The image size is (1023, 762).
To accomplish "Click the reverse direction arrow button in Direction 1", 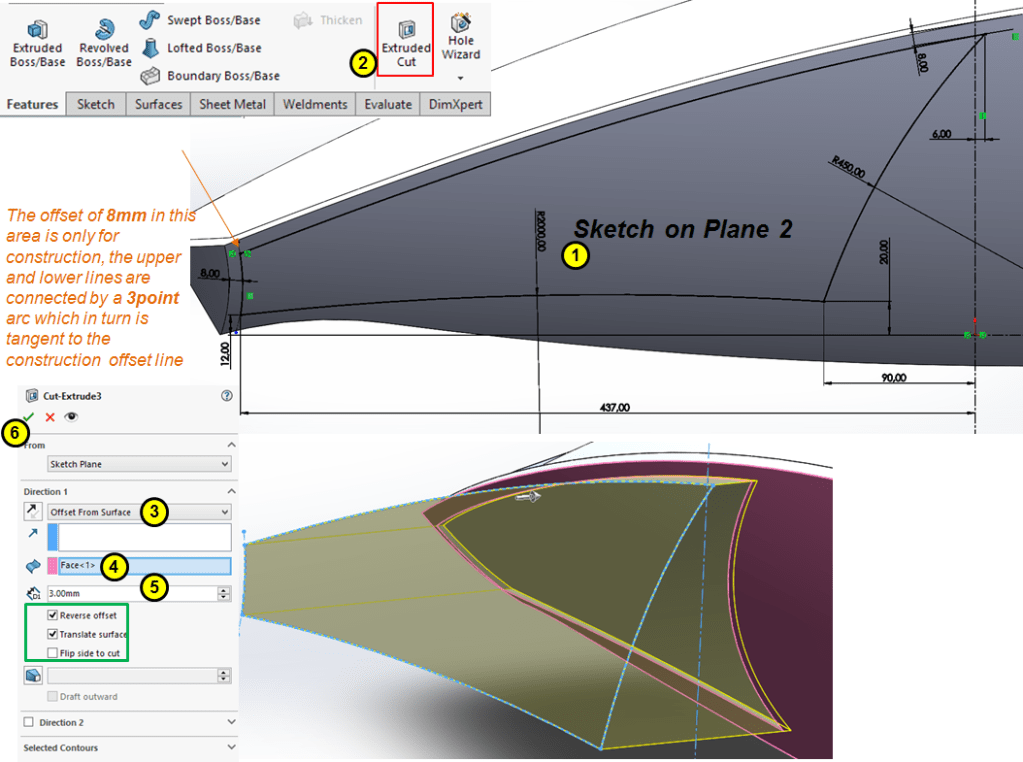I will click(x=32, y=512).
